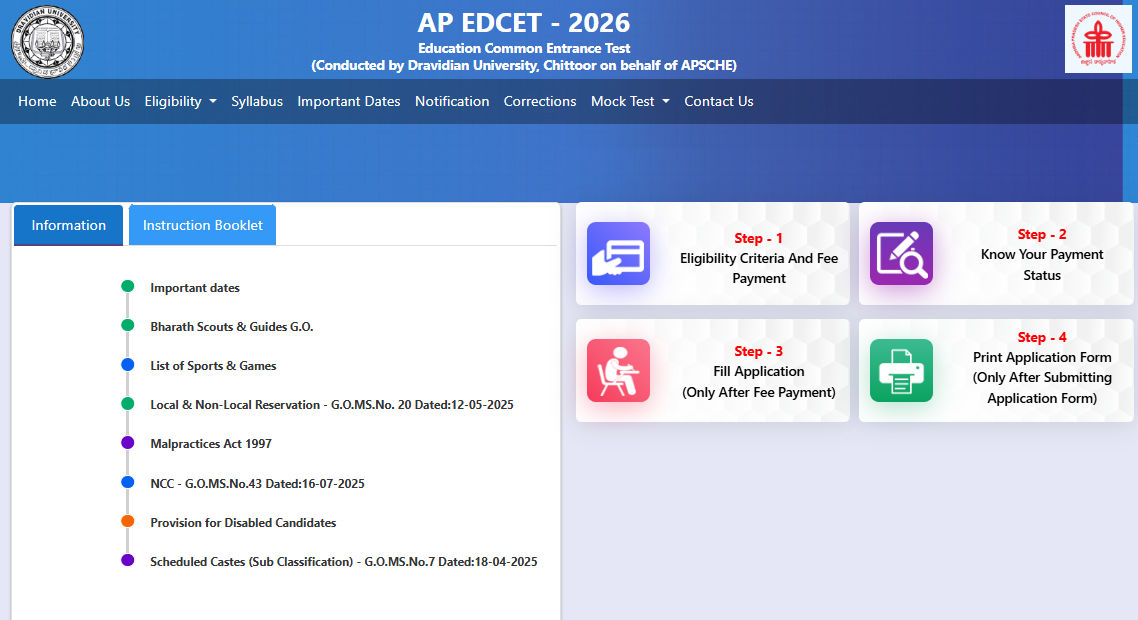Image resolution: width=1138 pixels, height=620 pixels.
Task: Go to the Home page
Action: pyautogui.click(x=37, y=102)
